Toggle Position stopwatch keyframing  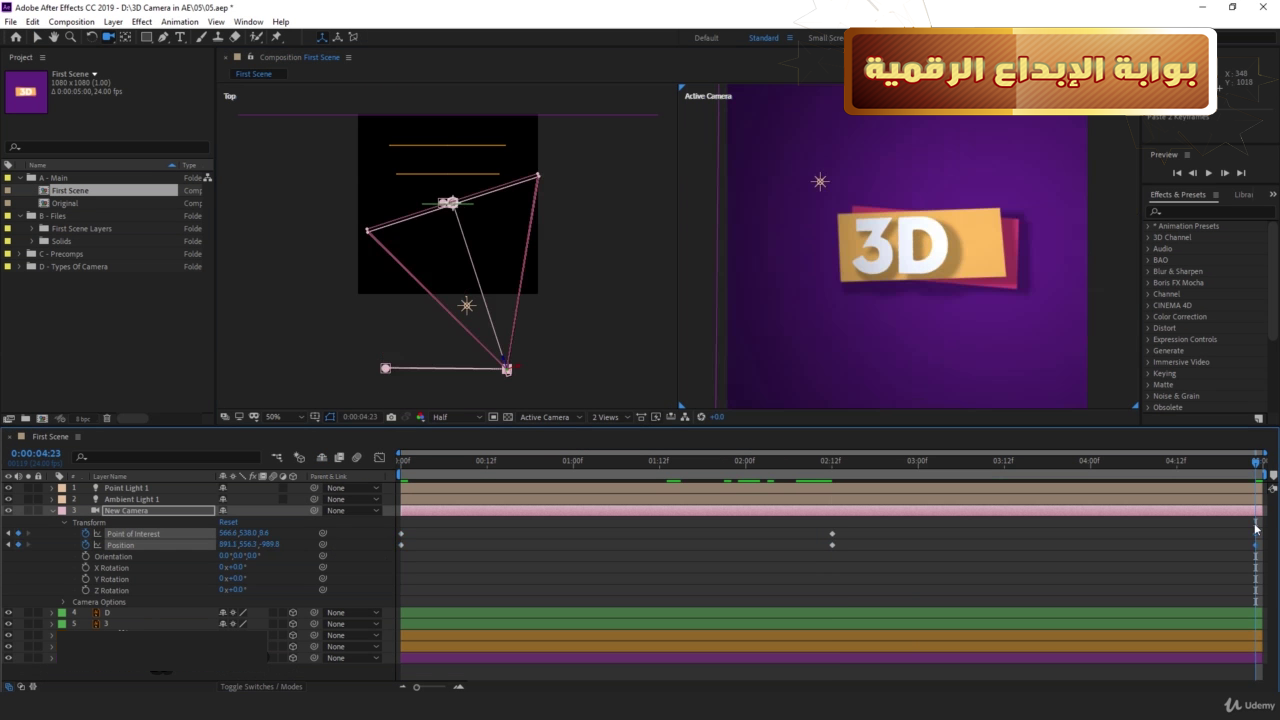tap(85, 545)
